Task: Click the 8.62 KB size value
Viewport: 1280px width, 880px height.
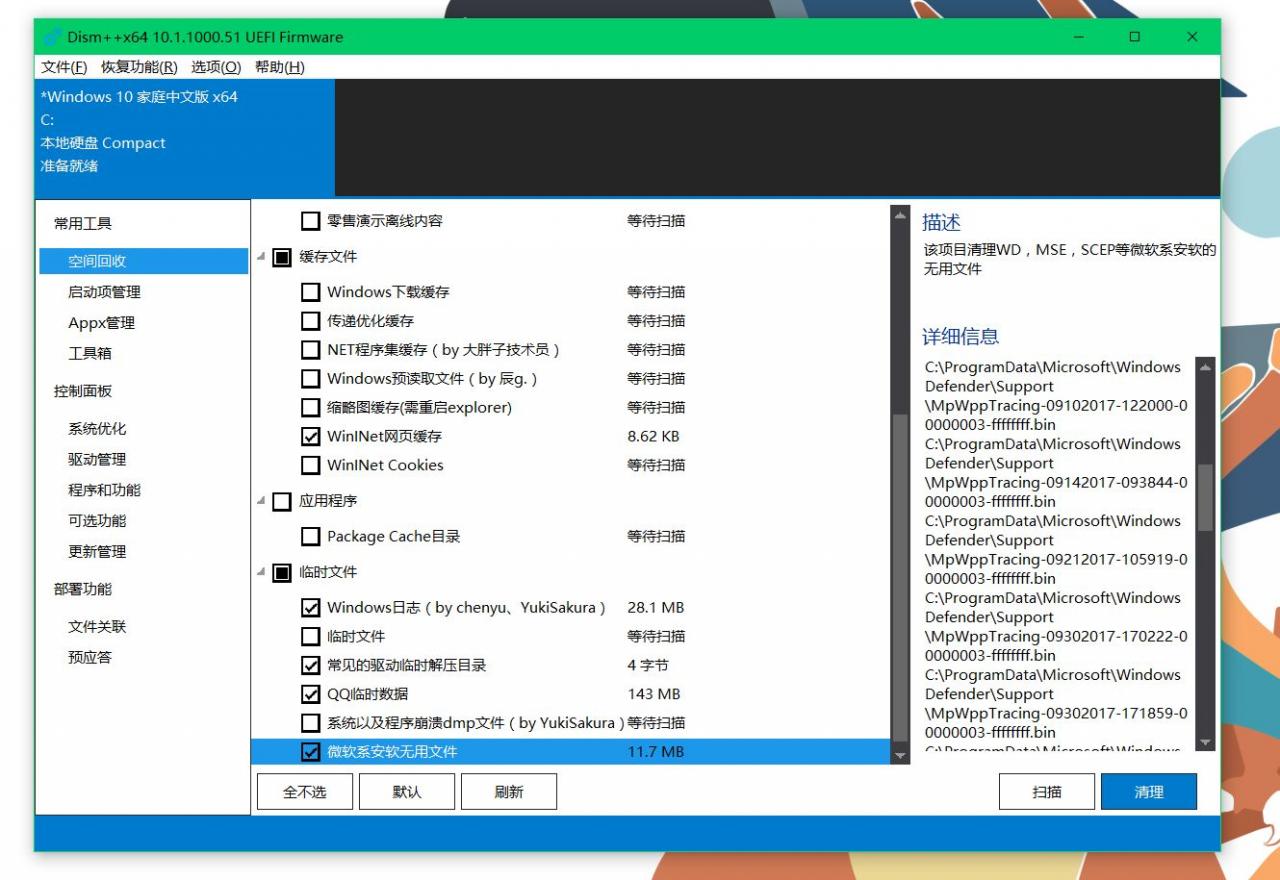Action: click(653, 436)
